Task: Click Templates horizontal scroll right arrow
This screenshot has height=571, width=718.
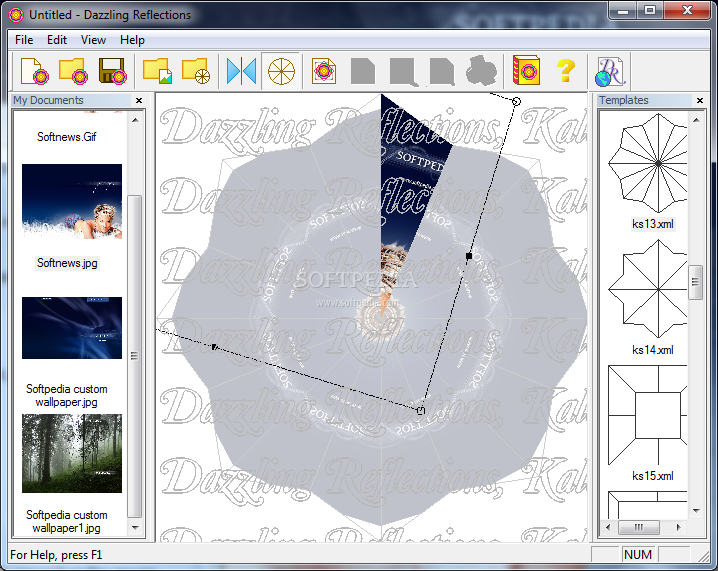Action: (x=679, y=527)
